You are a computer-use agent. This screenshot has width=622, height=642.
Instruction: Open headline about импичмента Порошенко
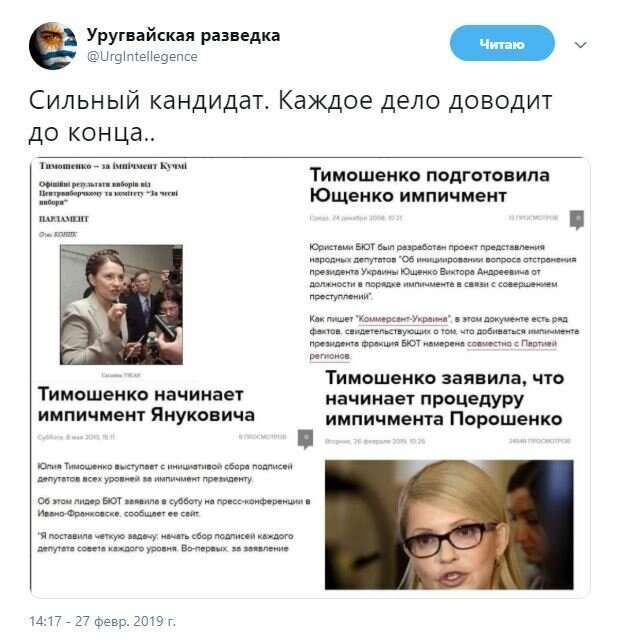point(444,398)
